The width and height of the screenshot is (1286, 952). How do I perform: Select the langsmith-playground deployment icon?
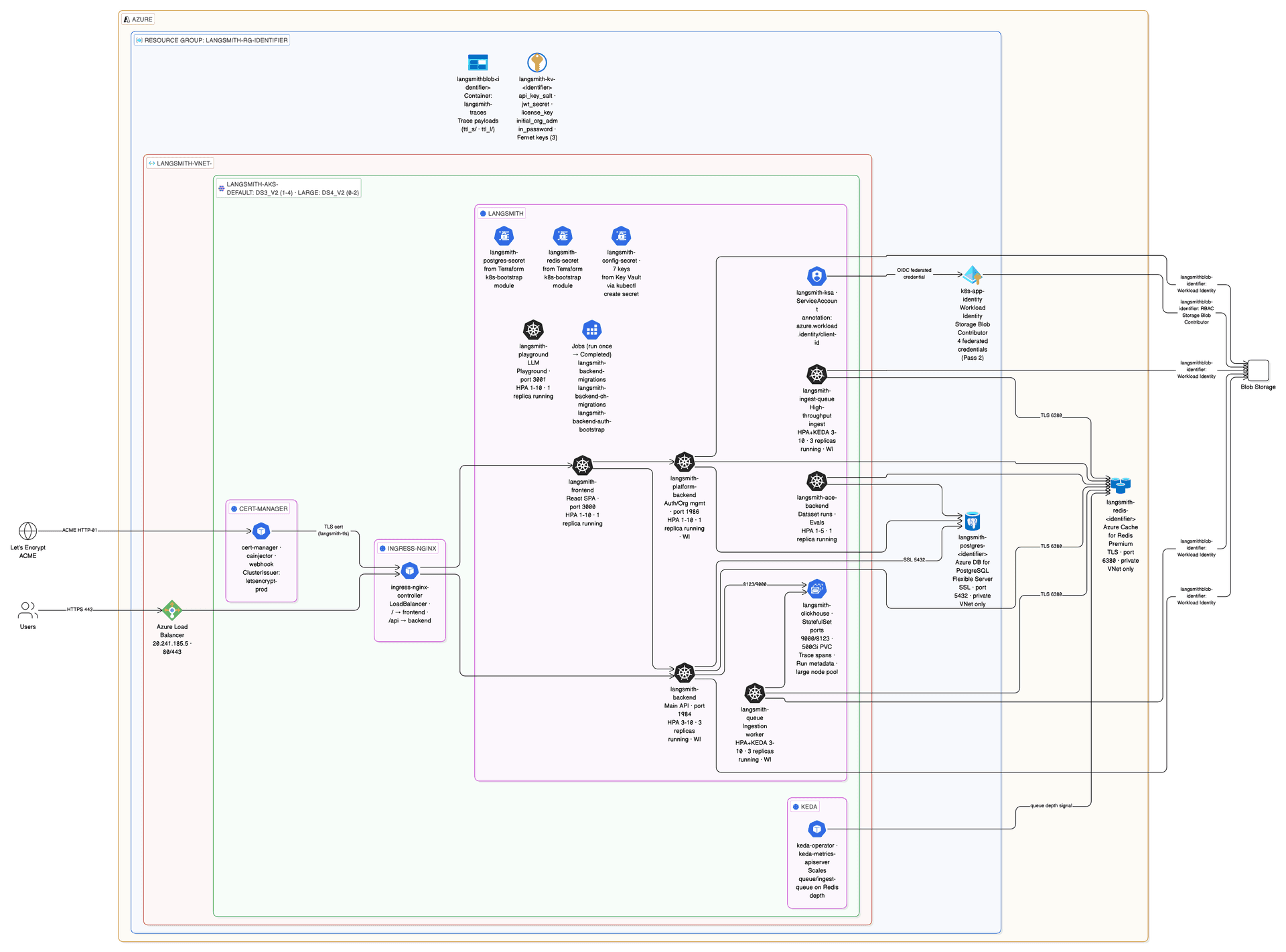[x=533, y=330]
